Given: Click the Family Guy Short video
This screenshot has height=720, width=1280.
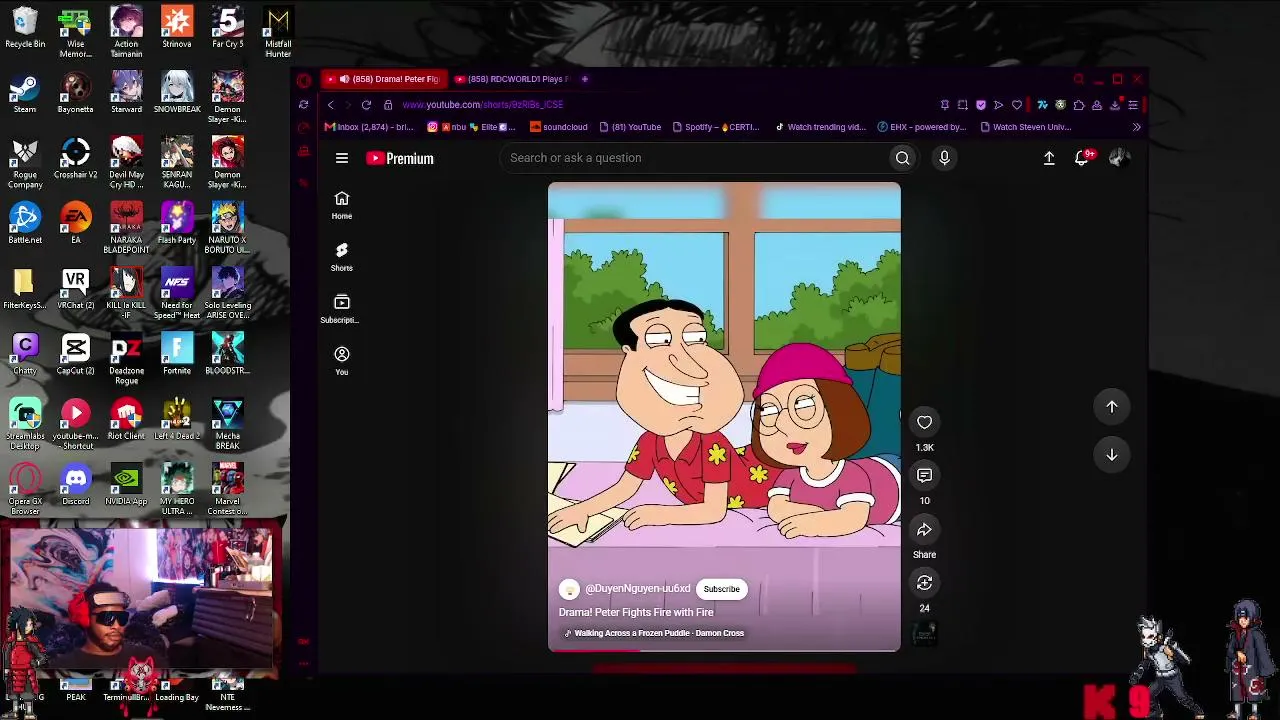Looking at the screenshot, I should pyautogui.click(x=724, y=417).
